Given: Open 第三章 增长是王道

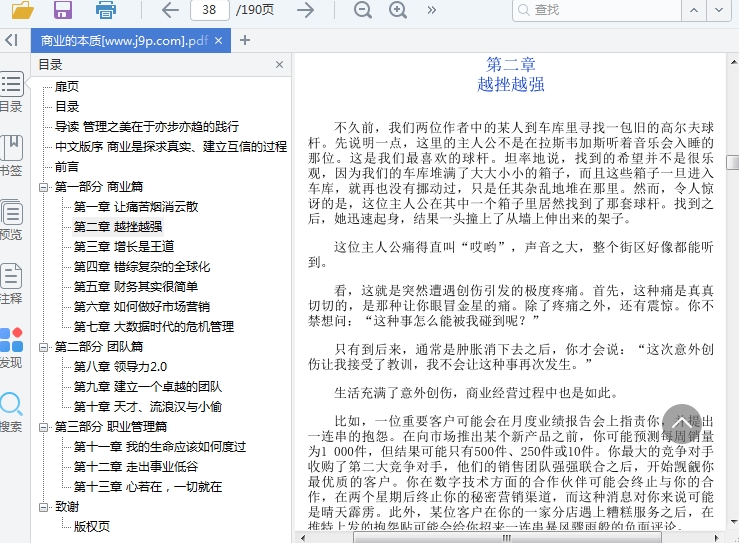Looking at the screenshot, I should pos(124,247).
